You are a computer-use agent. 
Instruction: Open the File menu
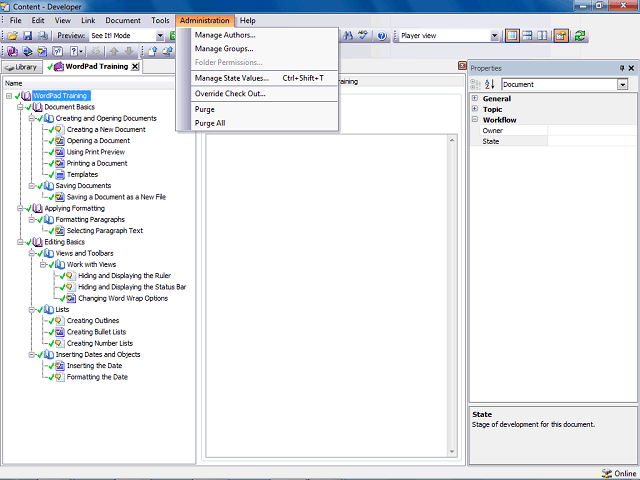coord(16,20)
